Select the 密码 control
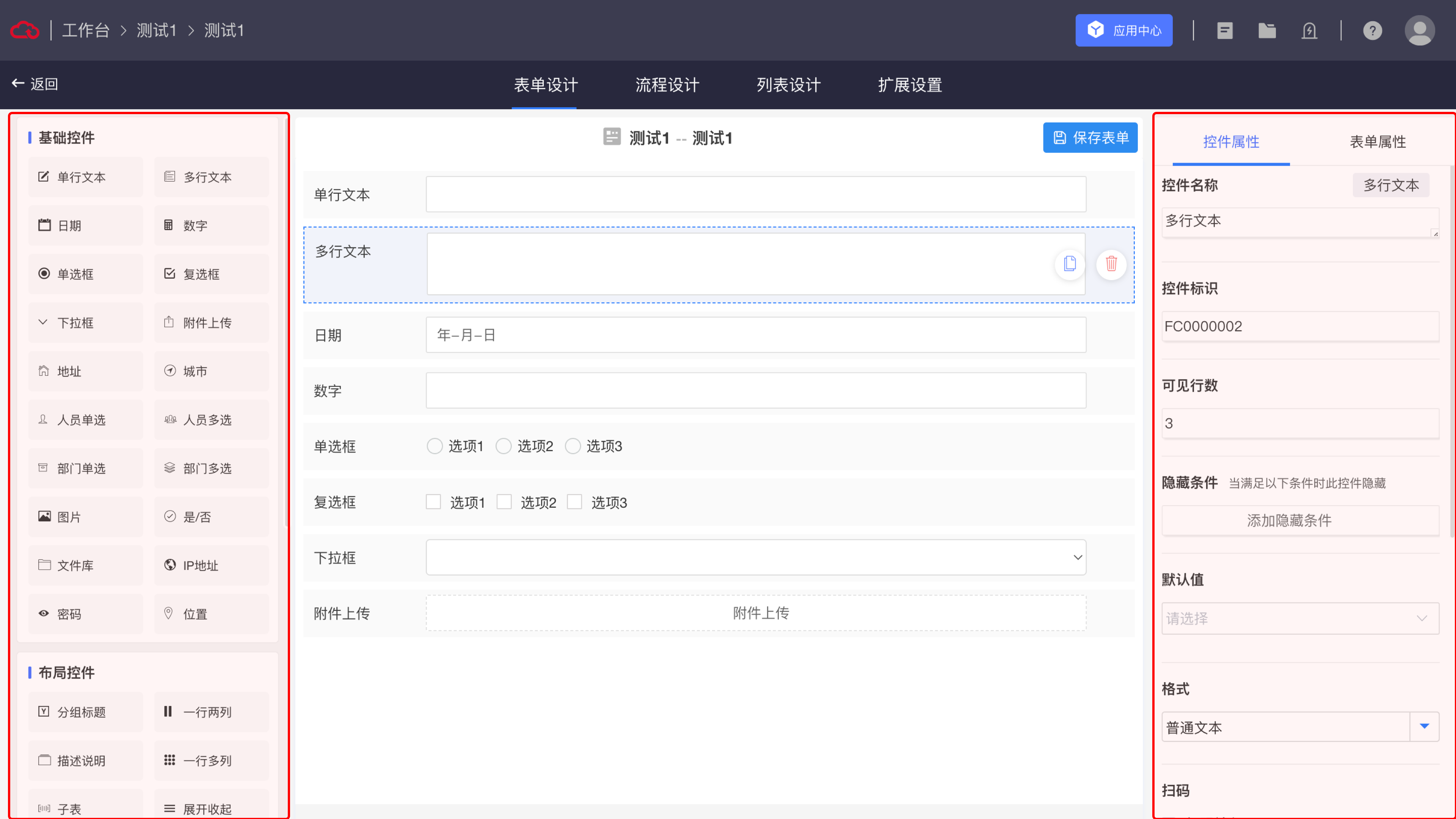Viewport: 1456px width, 819px height. point(85,614)
